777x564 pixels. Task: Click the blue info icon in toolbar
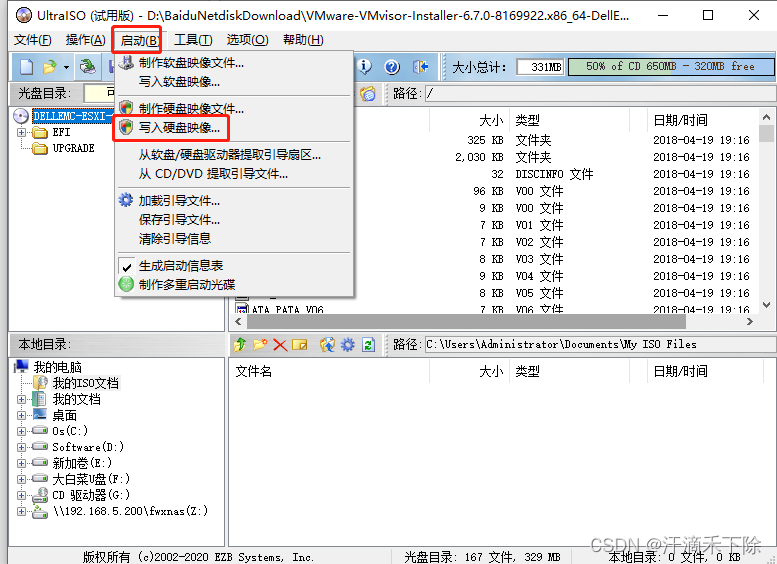coord(364,66)
